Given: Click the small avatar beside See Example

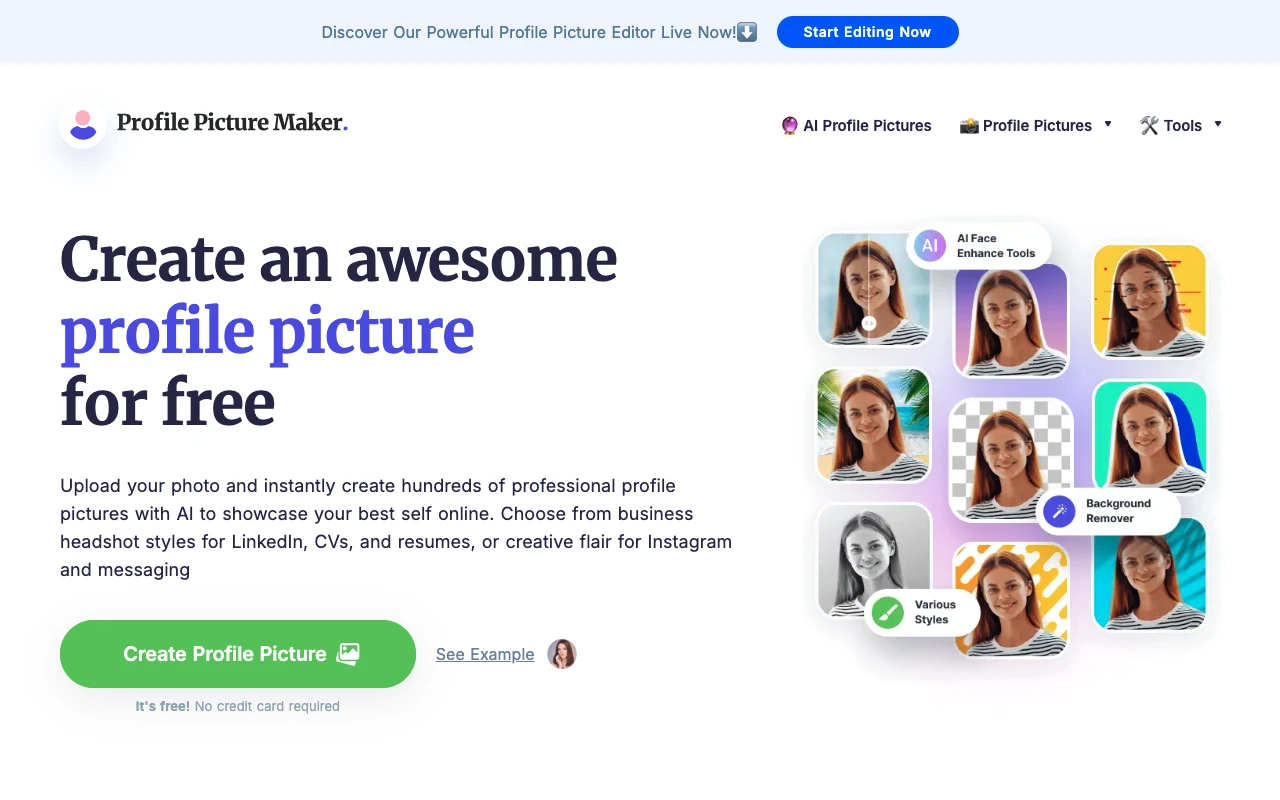Looking at the screenshot, I should tap(562, 654).
